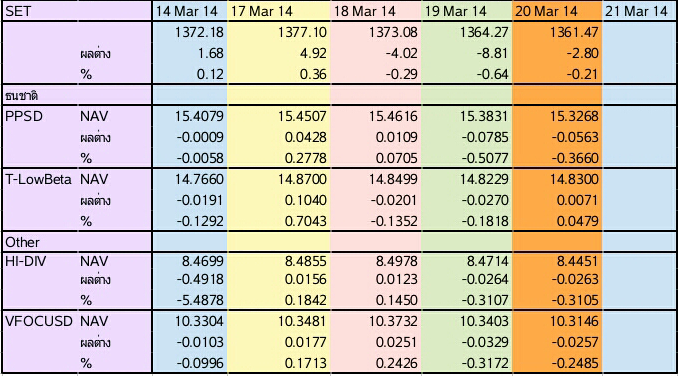Select the SET header cell
The height and width of the screenshot is (376, 678).
(18, 11)
